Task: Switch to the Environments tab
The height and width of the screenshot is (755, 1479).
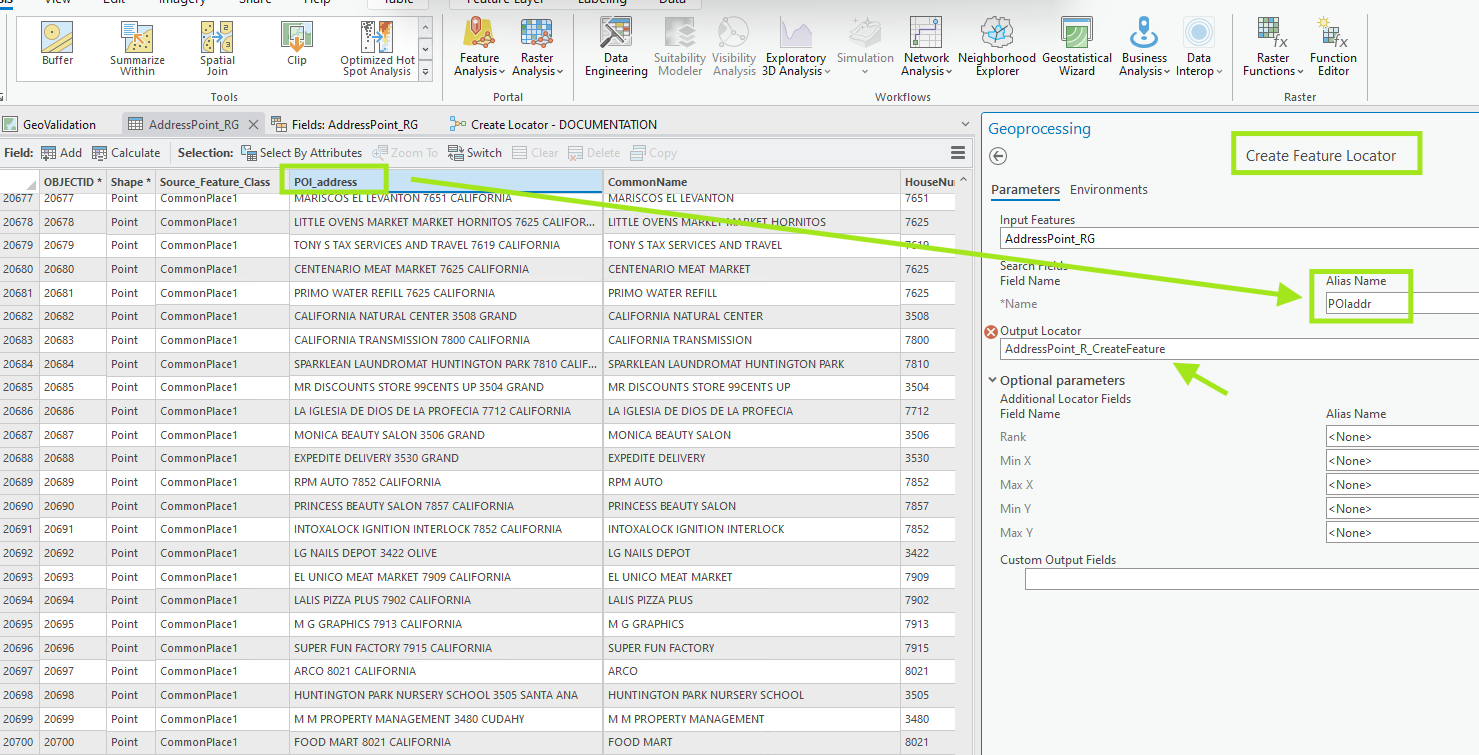Action: tap(1109, 190)
